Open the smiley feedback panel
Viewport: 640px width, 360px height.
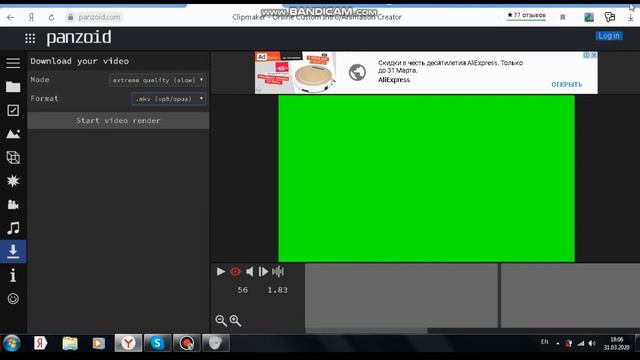coord(13,299)
